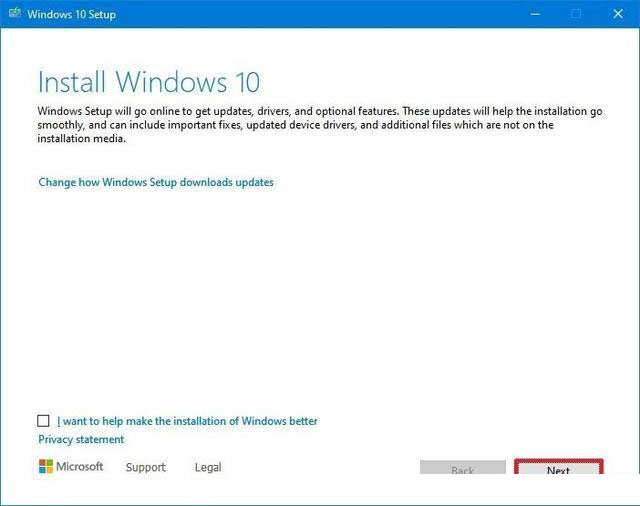This screenshot has width=640, height=506.
Task: Click the Windows Setup icon in title bar
Action: tap(13, 14)
